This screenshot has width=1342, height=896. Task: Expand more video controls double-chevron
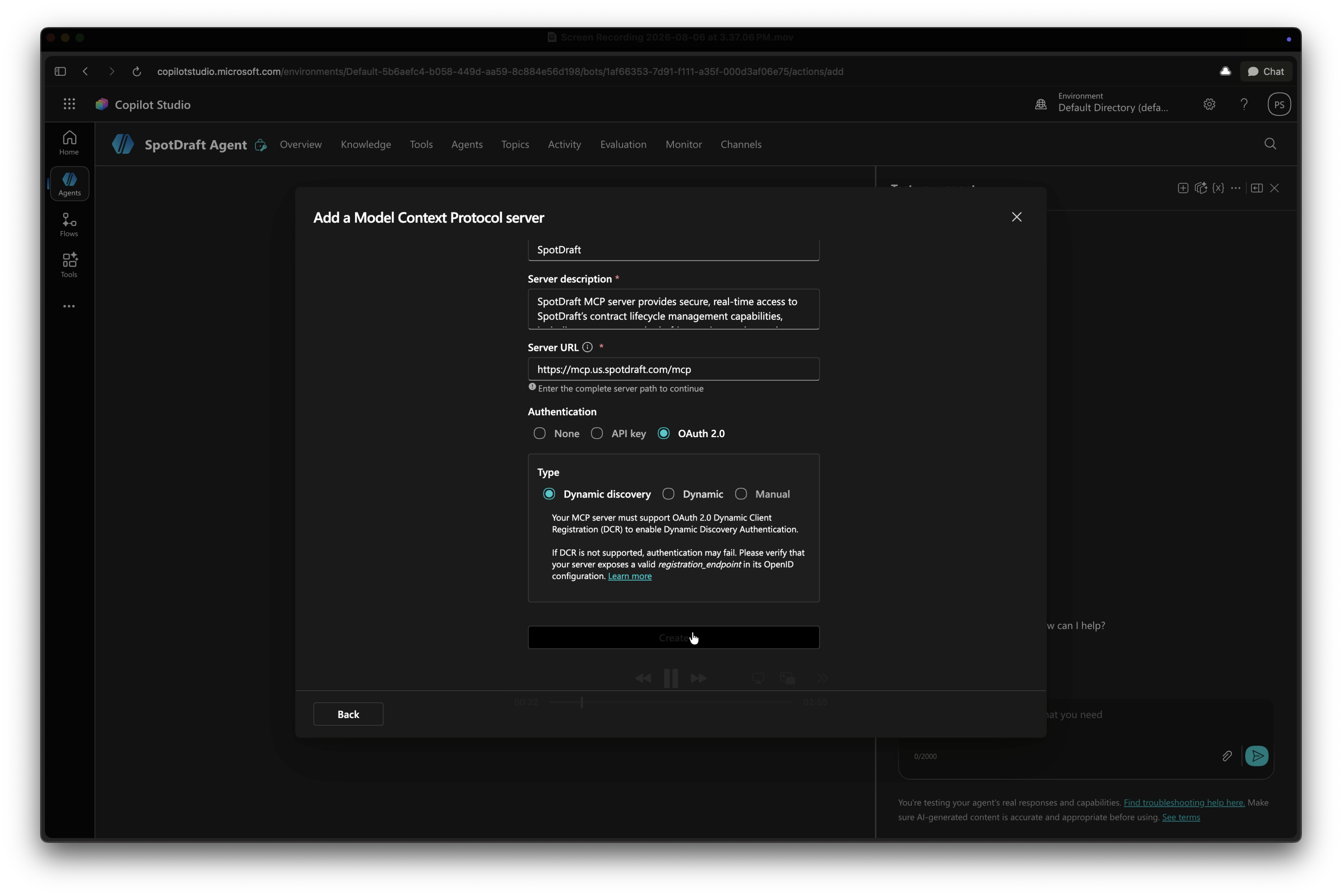(822, 678)
